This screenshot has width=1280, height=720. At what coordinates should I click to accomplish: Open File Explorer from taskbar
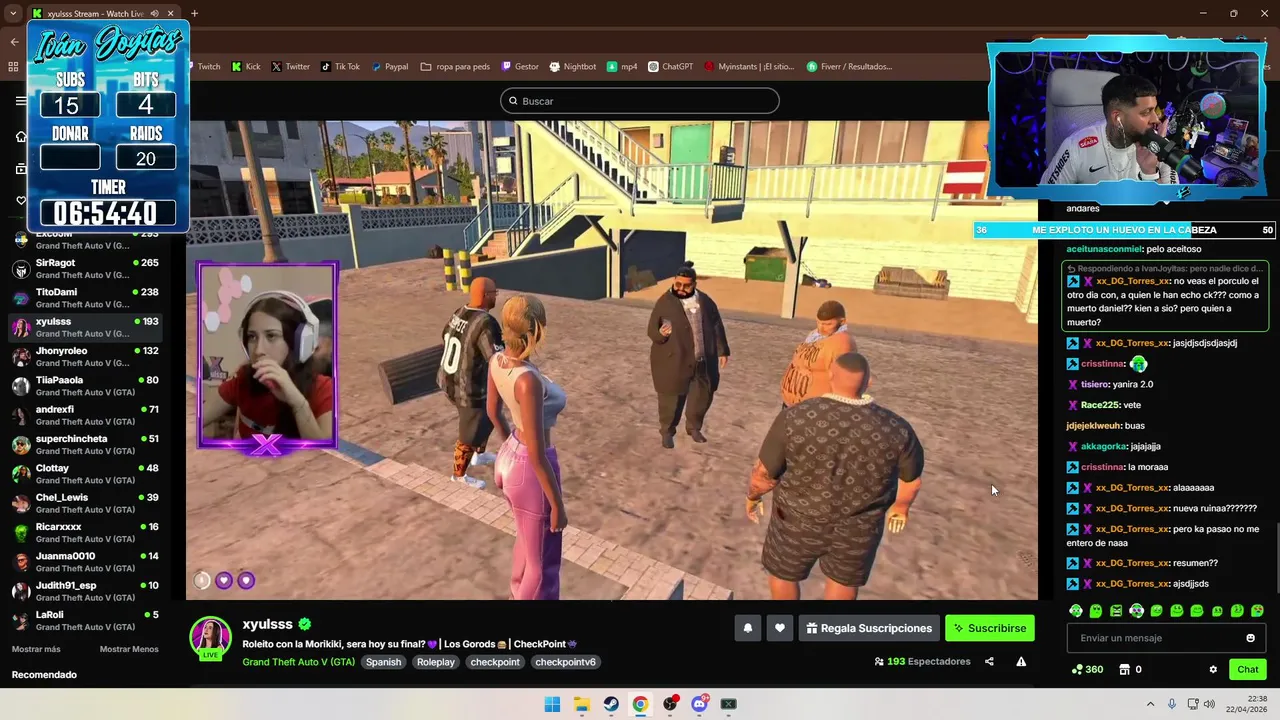581,704
